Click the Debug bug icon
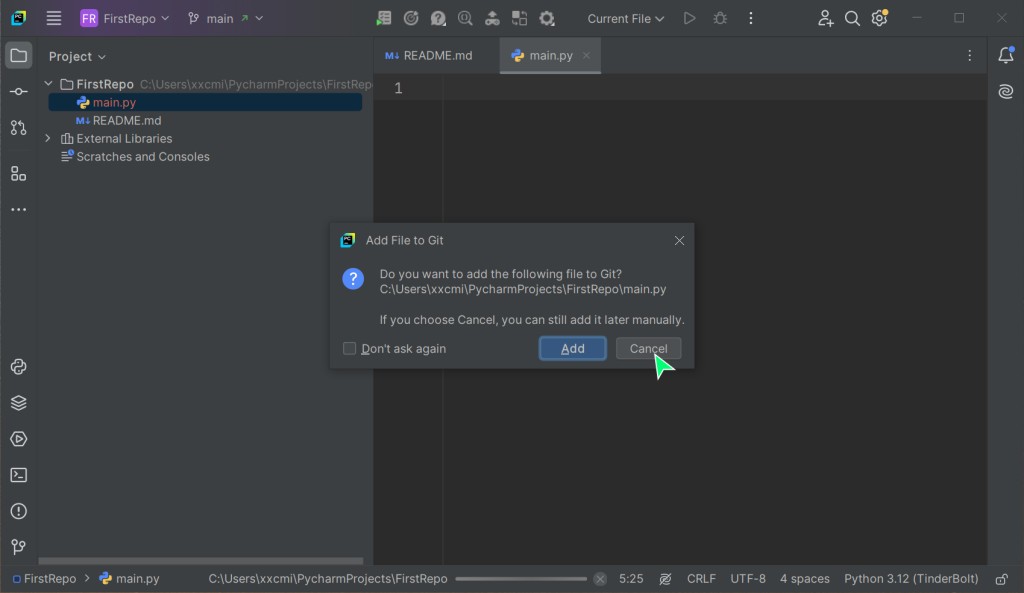 720,18
